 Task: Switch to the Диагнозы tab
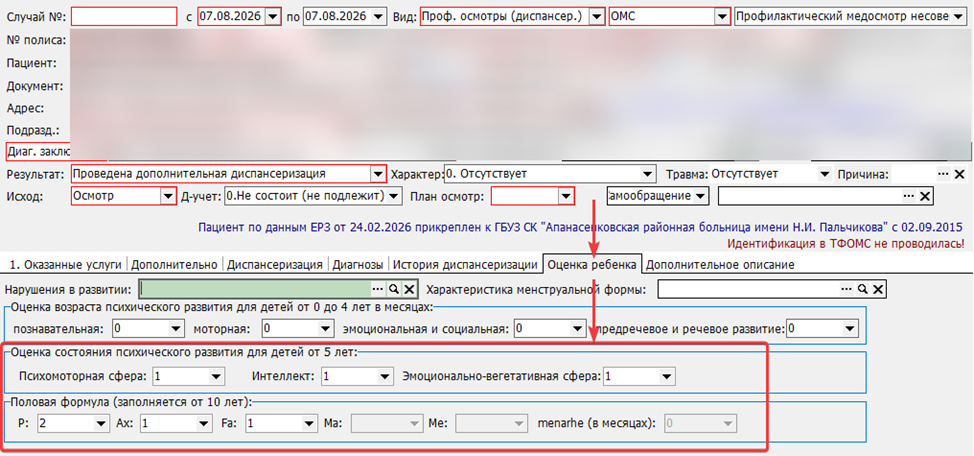[358, 265]
